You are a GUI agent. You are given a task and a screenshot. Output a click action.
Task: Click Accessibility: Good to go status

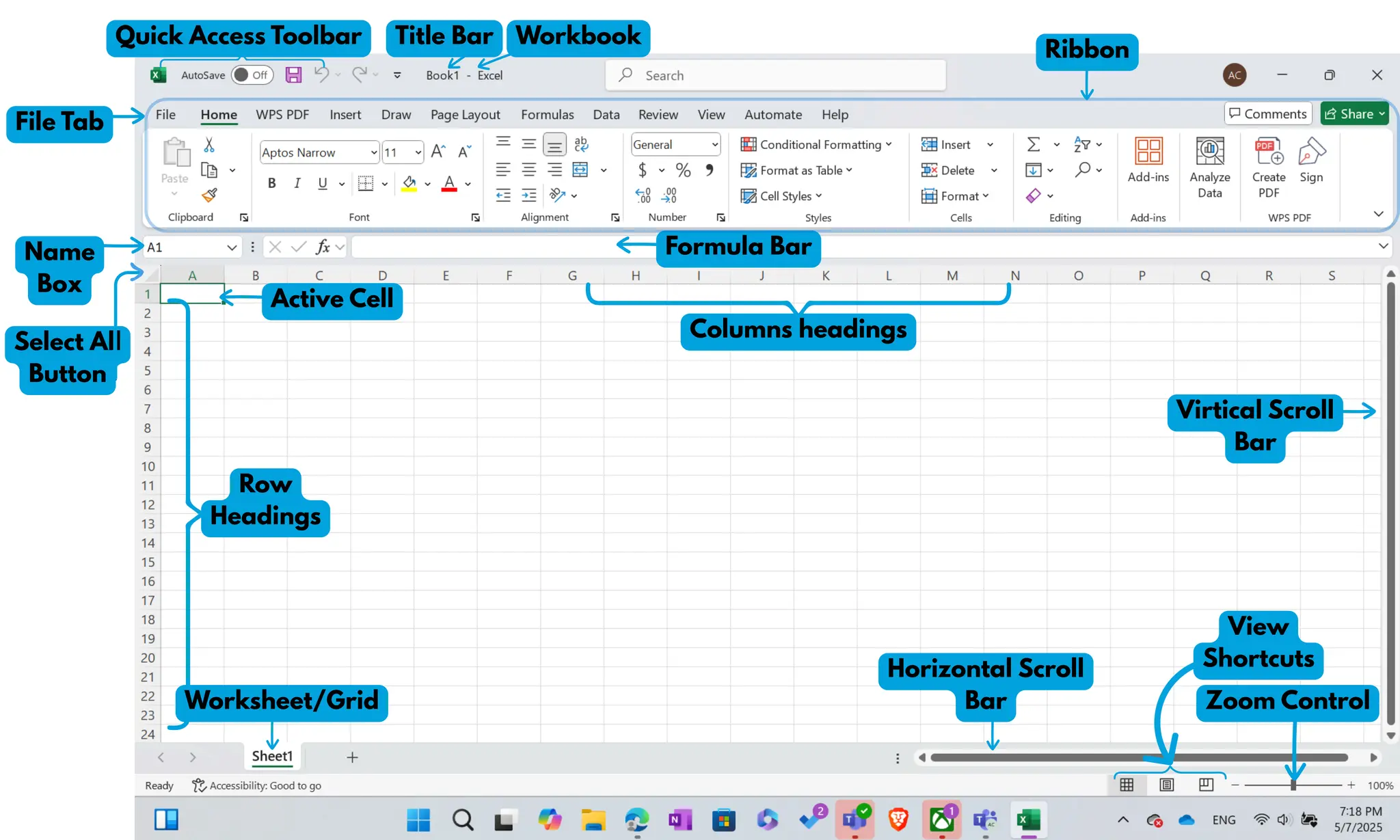[256, 785]
